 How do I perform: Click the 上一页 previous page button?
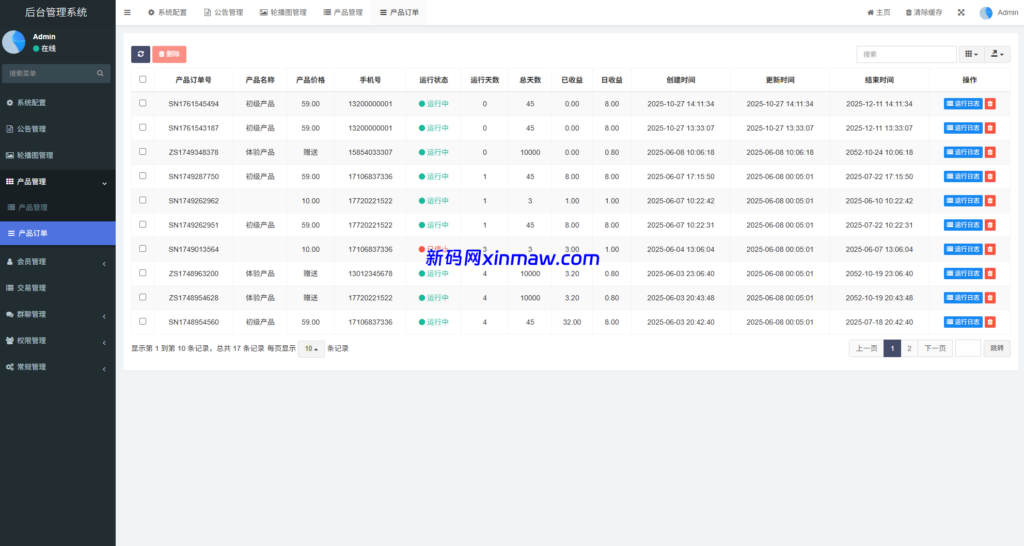866,349
